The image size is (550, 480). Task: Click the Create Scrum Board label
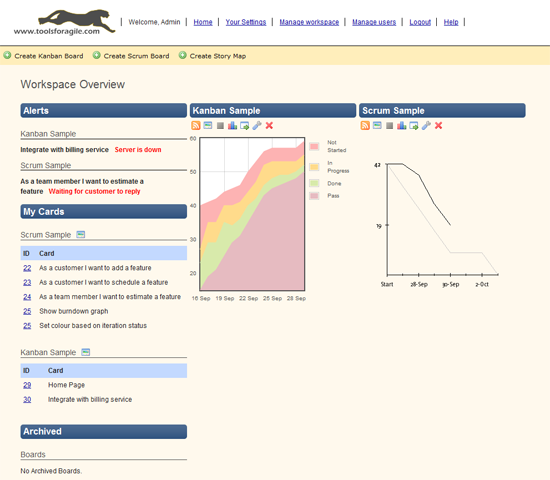(x=136, y=56)
